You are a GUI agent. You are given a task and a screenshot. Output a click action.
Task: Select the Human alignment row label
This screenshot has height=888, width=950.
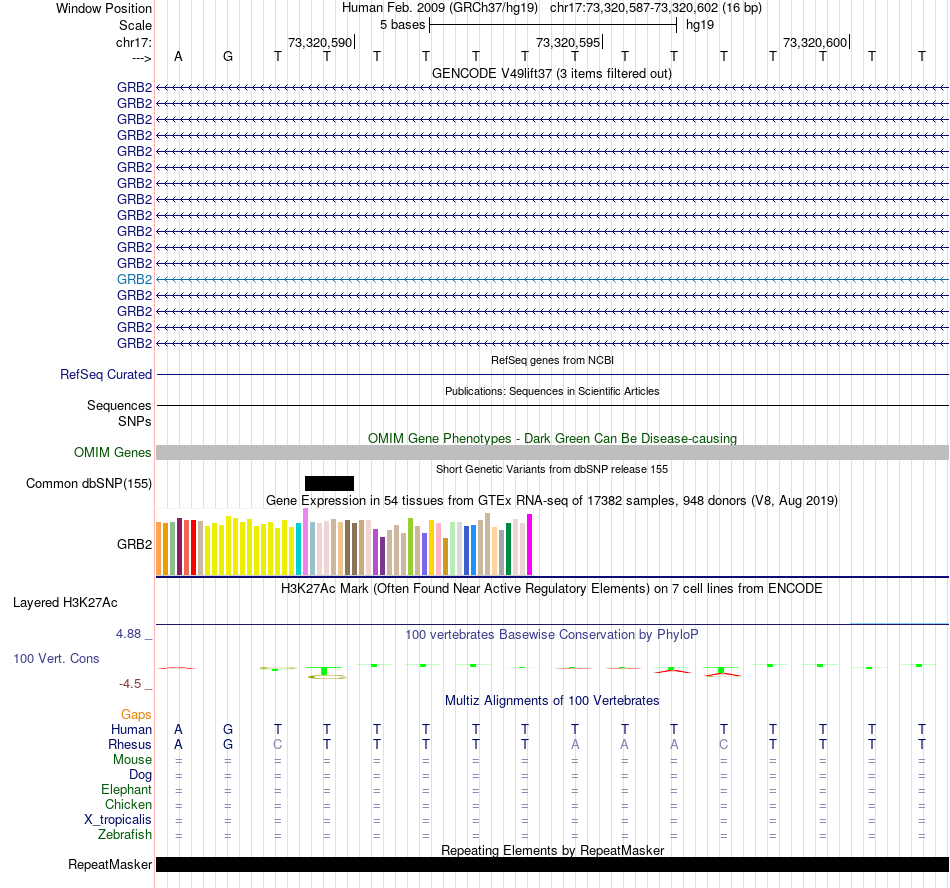pyautogui.click(x=131, y=729)
